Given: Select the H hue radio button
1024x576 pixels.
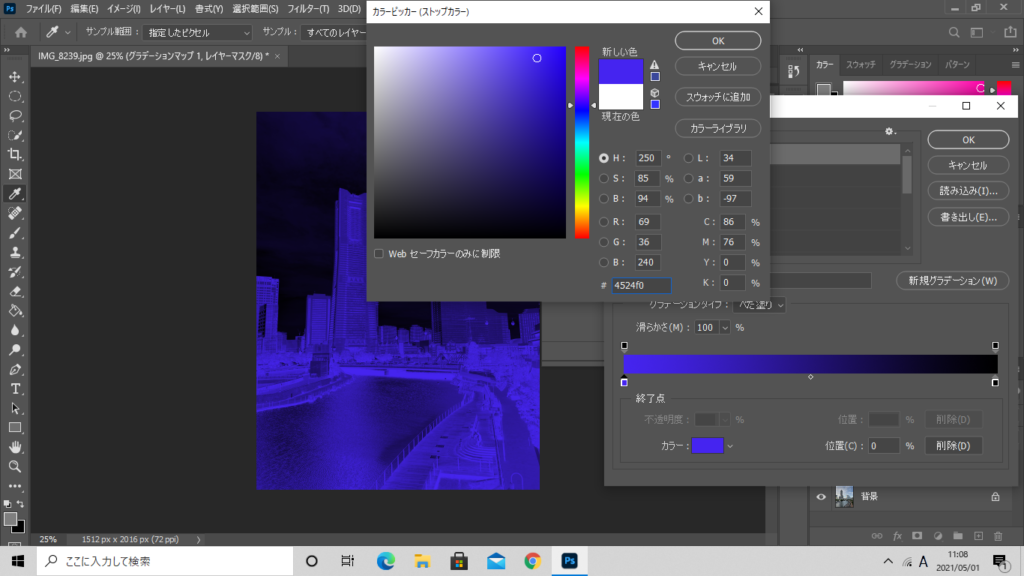Looking at the screenshot, I should click(603, 158).
